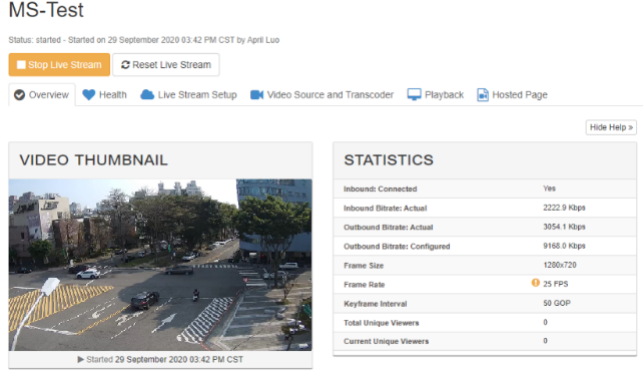Switch to the Live Stream Setup tab
The image size is (643, 373).
[x=189, y=95]
